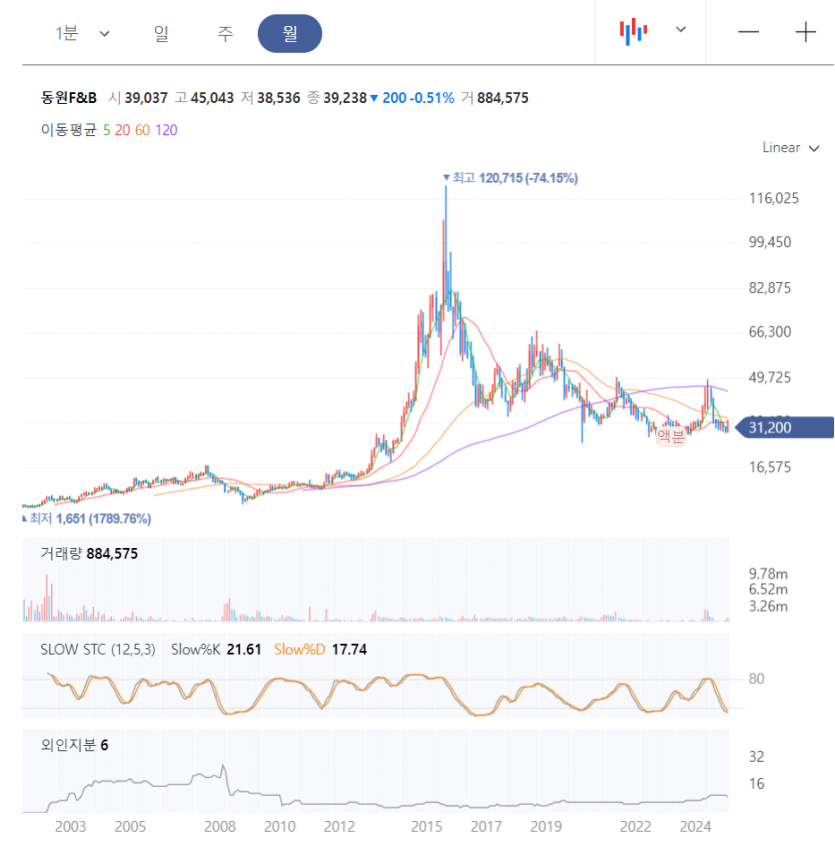Viewport: 835px width, 864px height.
Task: Open the Linear scale dropdown
Action: pyautogui.click(x=791, y=148)
